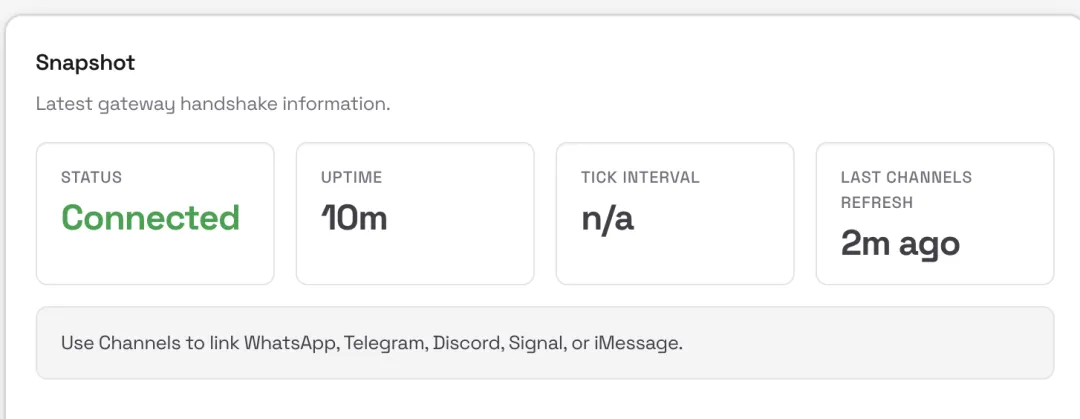The image size is (1080, 419).
Task: Click the STATUS card label
Action: point(91,177)
